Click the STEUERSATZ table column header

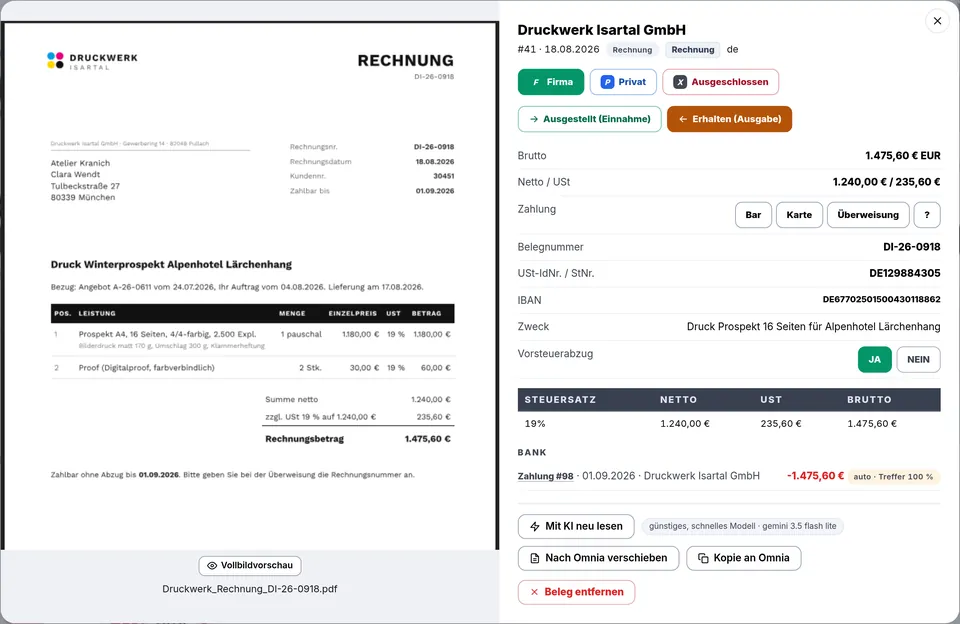tap(560, 399)
